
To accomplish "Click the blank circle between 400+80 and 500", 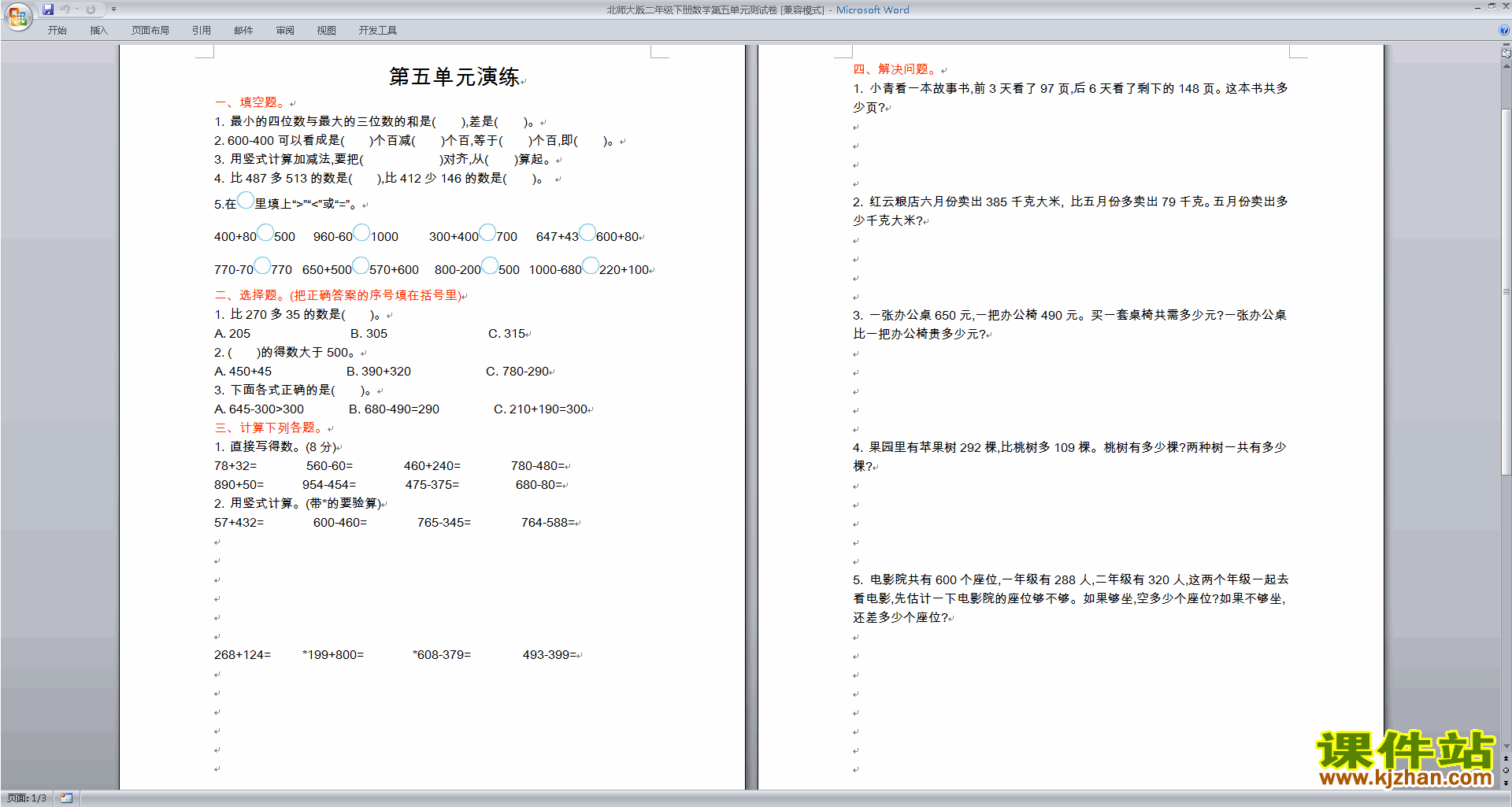I will click(x=265, y=233).
